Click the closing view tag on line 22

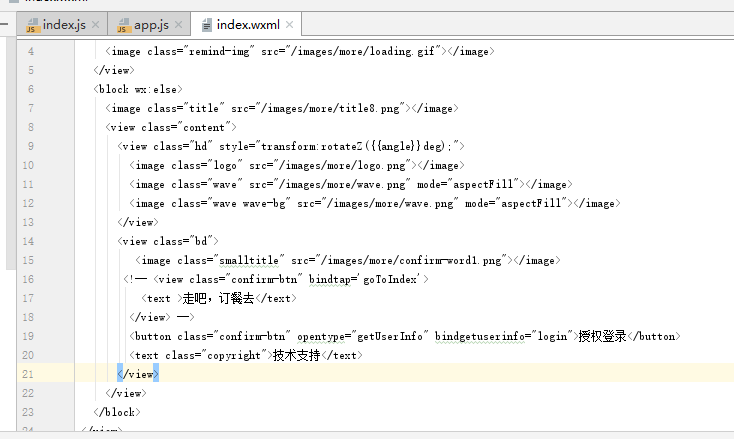coord(126,394)
